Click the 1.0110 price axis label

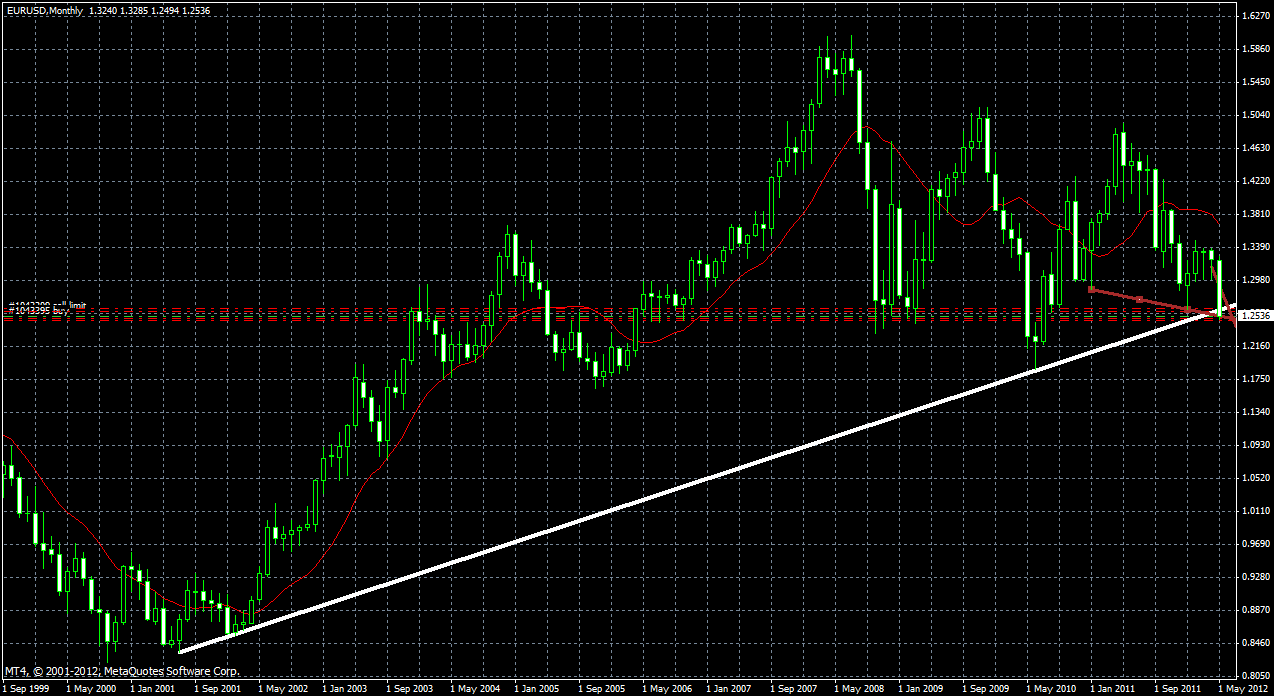coord(1256,511)
